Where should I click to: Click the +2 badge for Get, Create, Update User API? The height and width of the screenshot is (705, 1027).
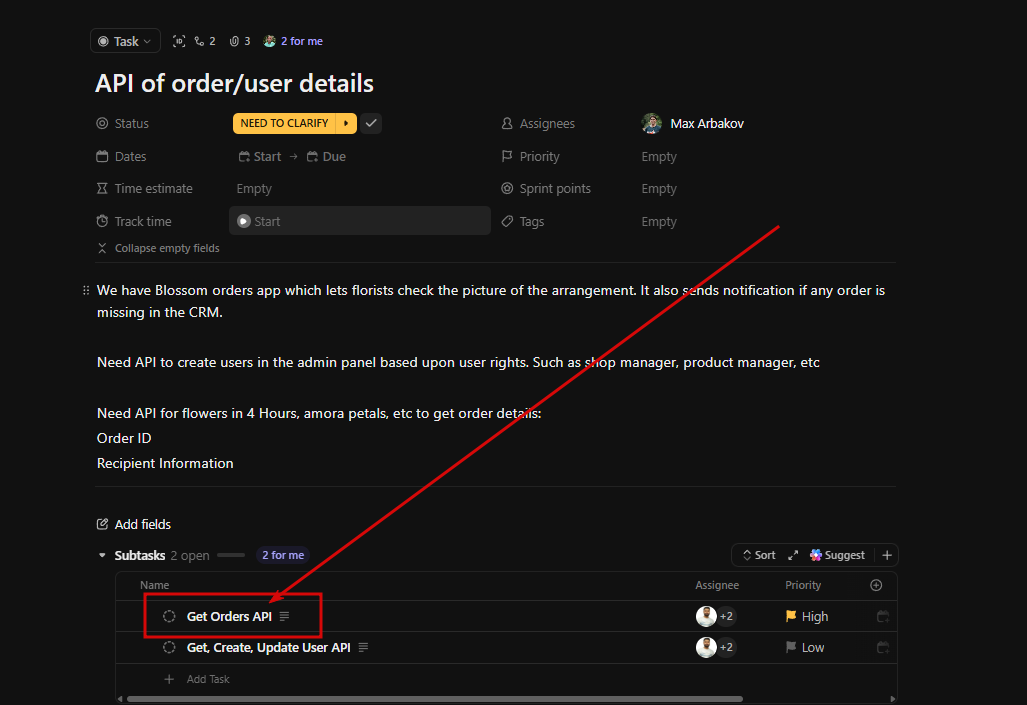click(x=726, y=647)
